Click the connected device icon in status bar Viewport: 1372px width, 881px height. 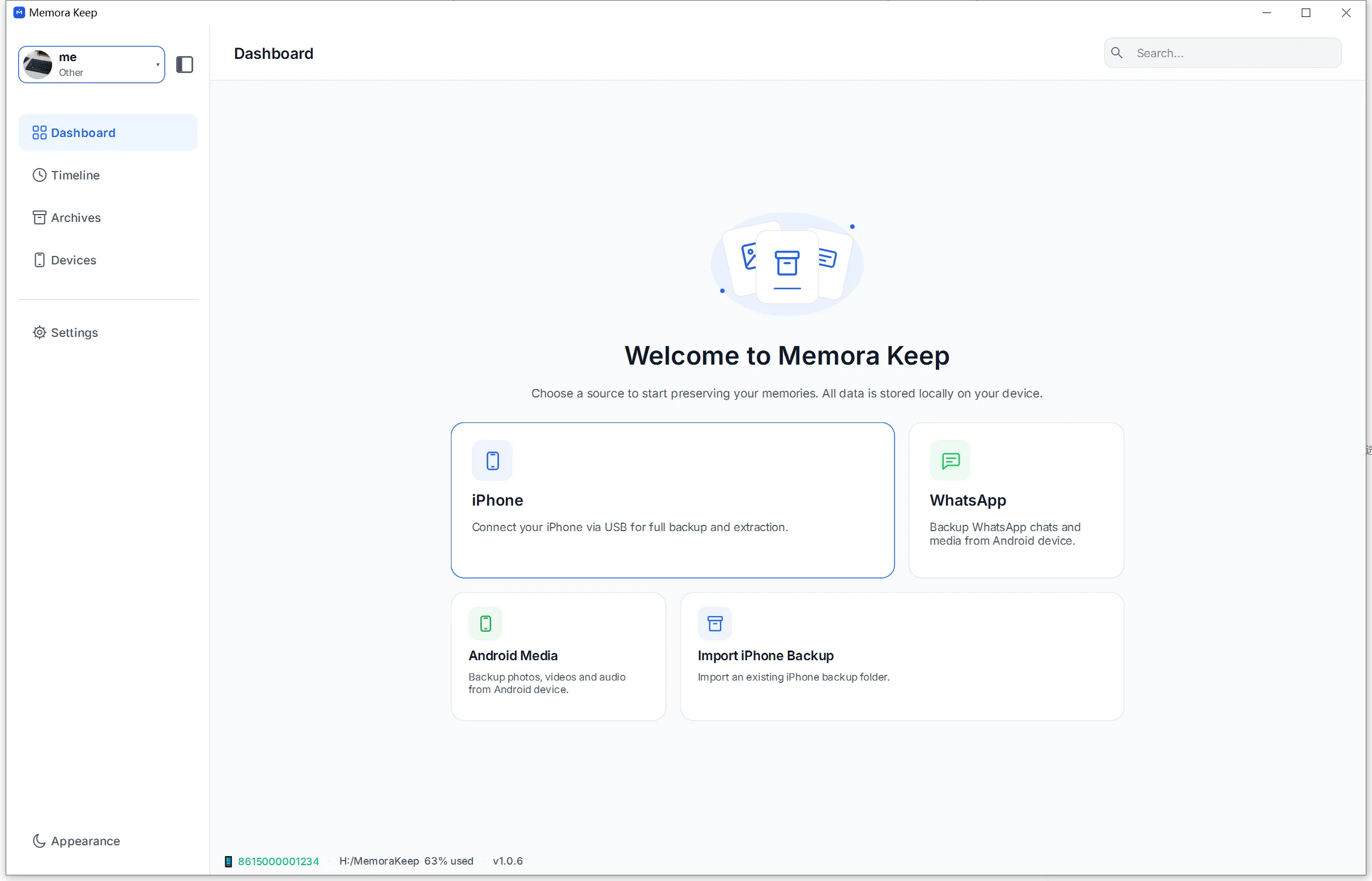[228, 862]
